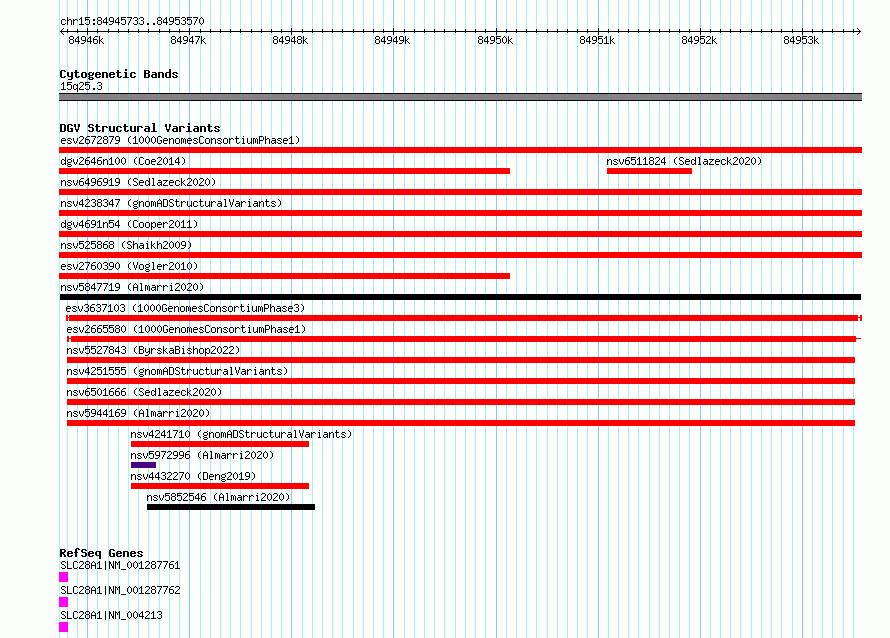Screen dimensions: 890x638
Task: Open the nsv6501666 (Sedlazeck2020) label
Action: coord(144,392)
